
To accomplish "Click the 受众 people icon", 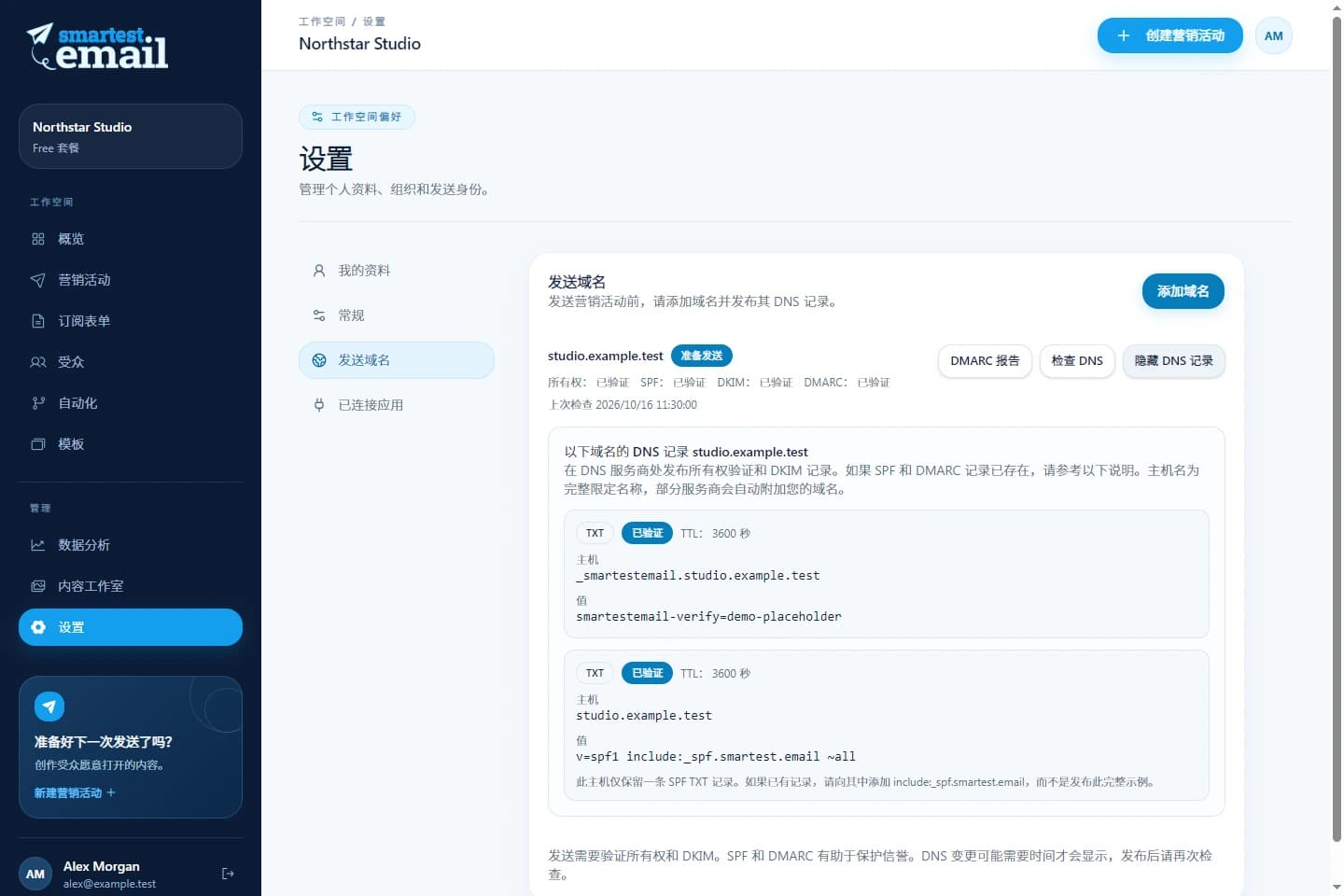I will coord(38,362).
